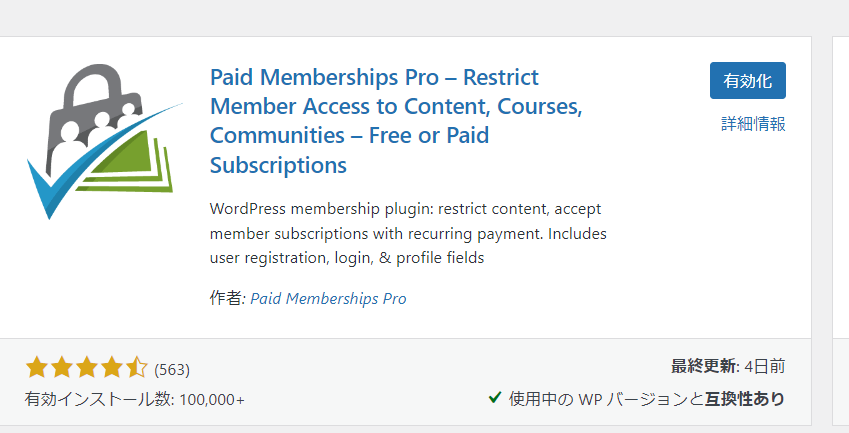Click the third gold rating star
849x433 pixels.
(86, 368)
